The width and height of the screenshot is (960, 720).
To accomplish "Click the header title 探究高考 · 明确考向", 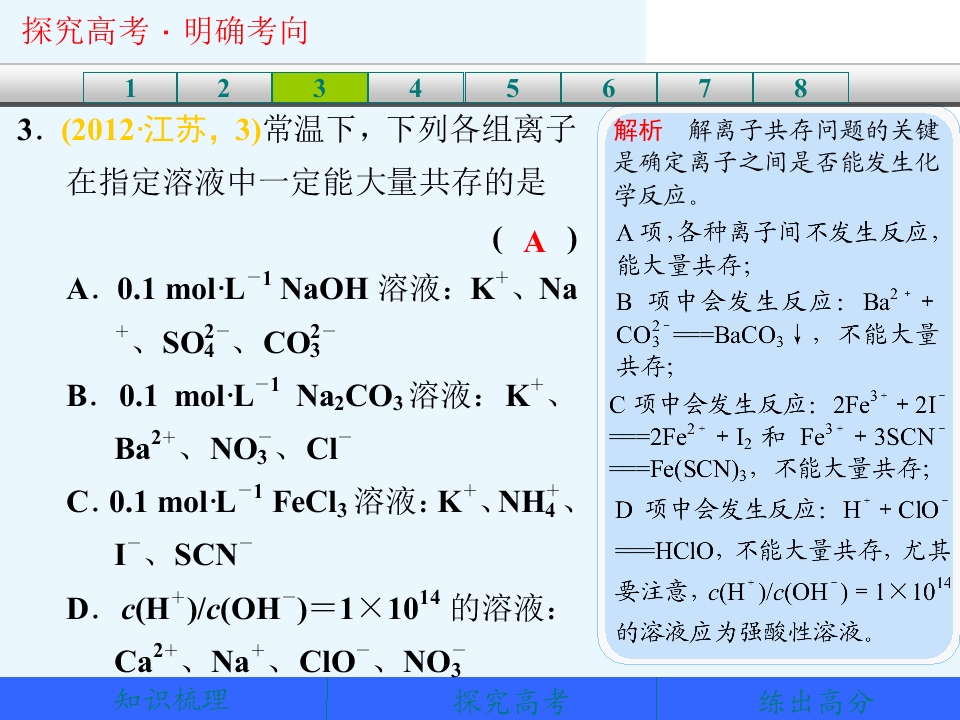I will point(165,31).
